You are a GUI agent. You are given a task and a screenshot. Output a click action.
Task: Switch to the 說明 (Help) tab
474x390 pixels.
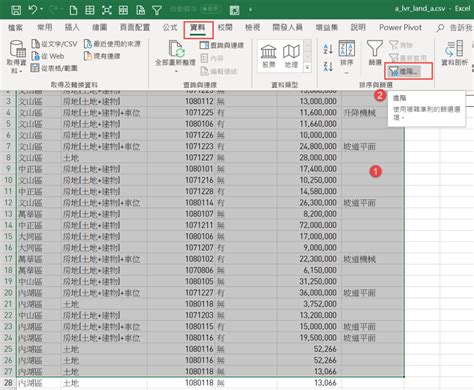pyautogui.click(x=358, y=27)
